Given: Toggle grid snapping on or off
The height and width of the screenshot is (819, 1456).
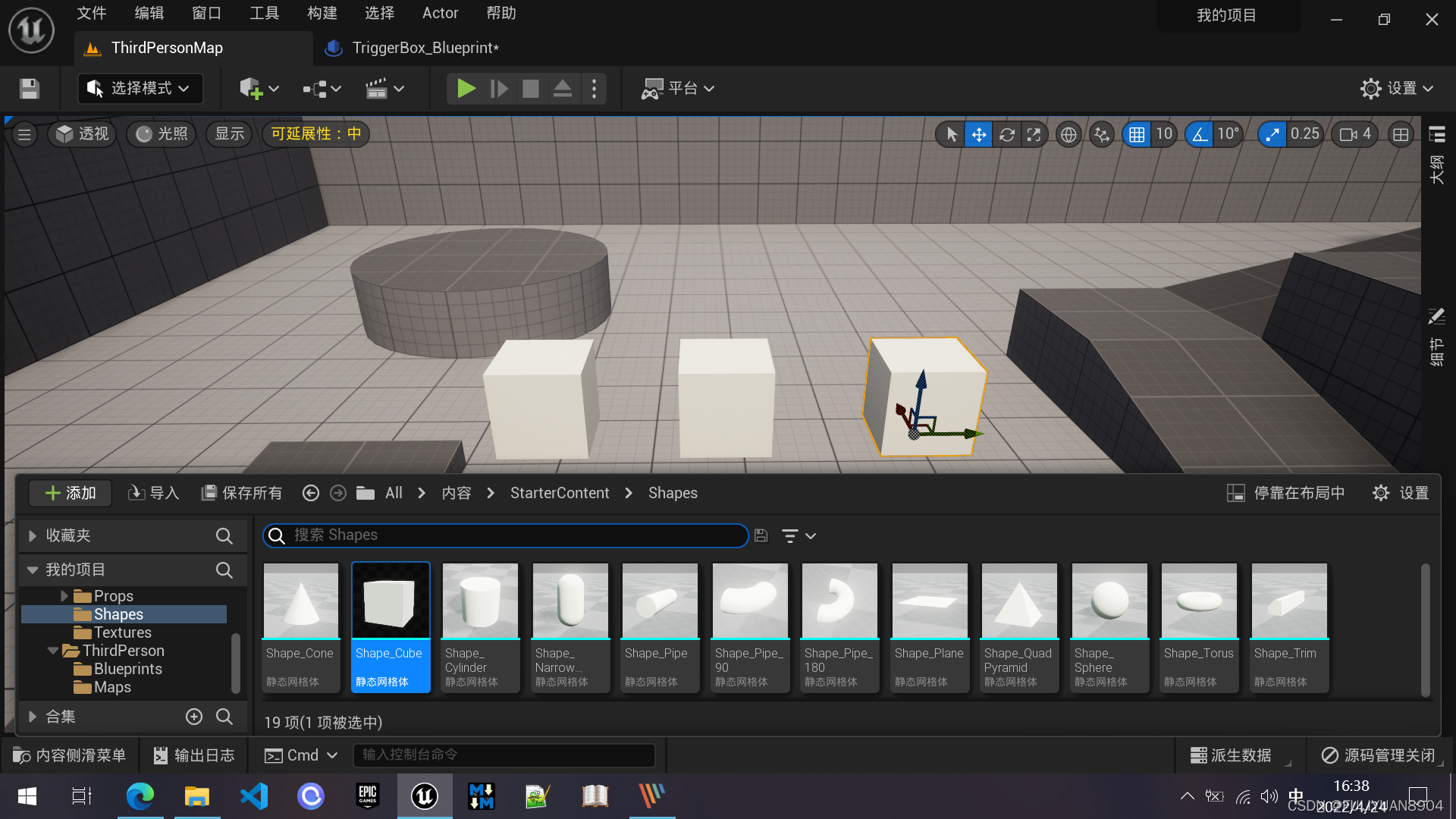Looking at the screenshot, I should coord(1136,135).
